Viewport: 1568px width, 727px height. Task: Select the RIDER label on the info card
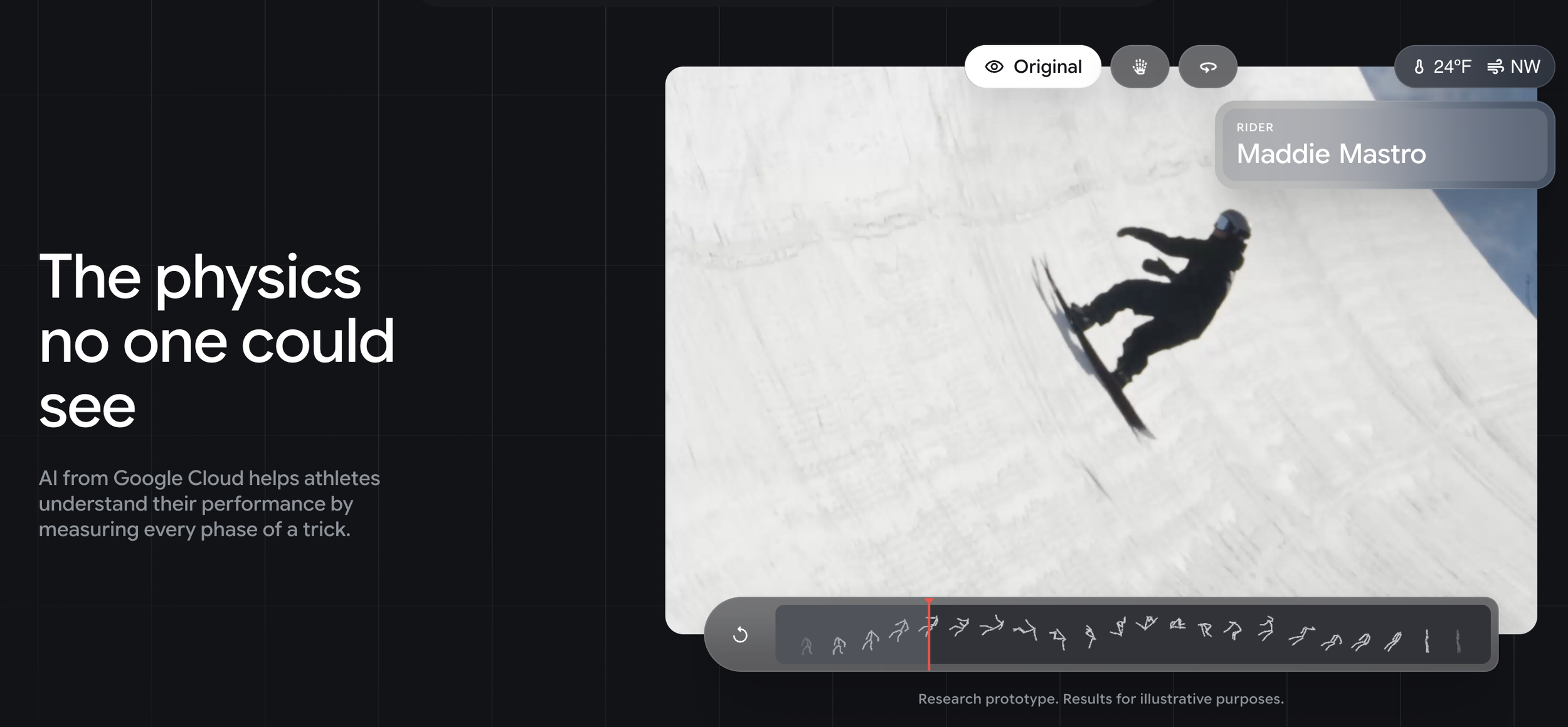pos(1254,127)
